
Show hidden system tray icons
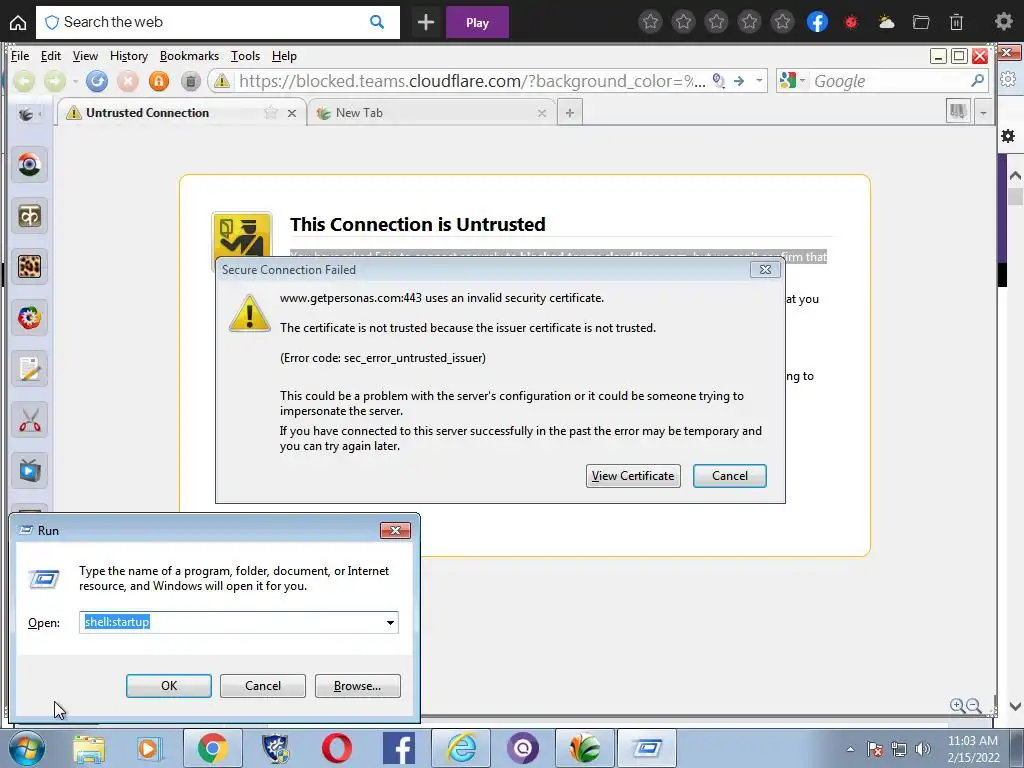850,749
